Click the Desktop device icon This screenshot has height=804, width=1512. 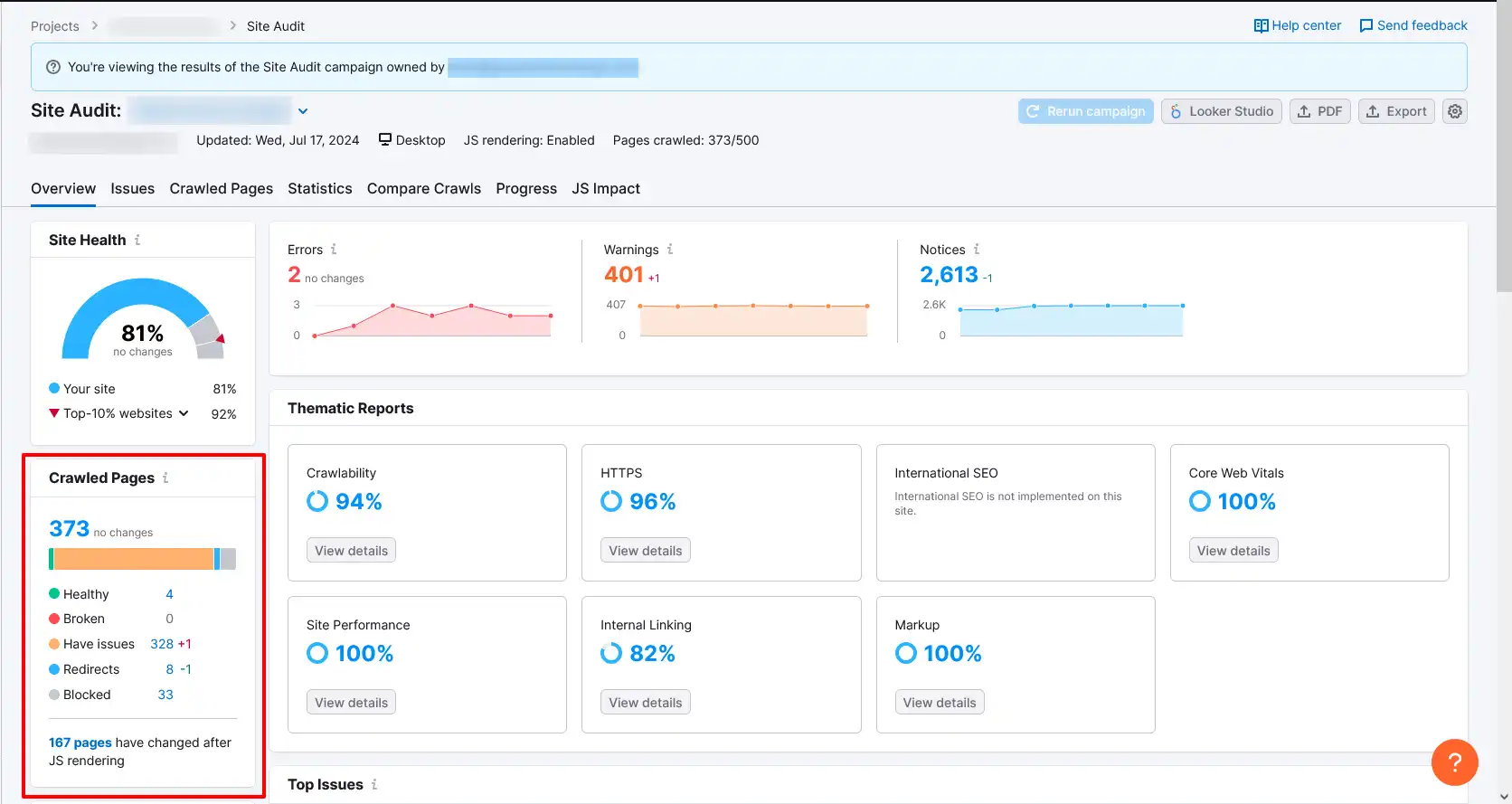click(385, 139)
